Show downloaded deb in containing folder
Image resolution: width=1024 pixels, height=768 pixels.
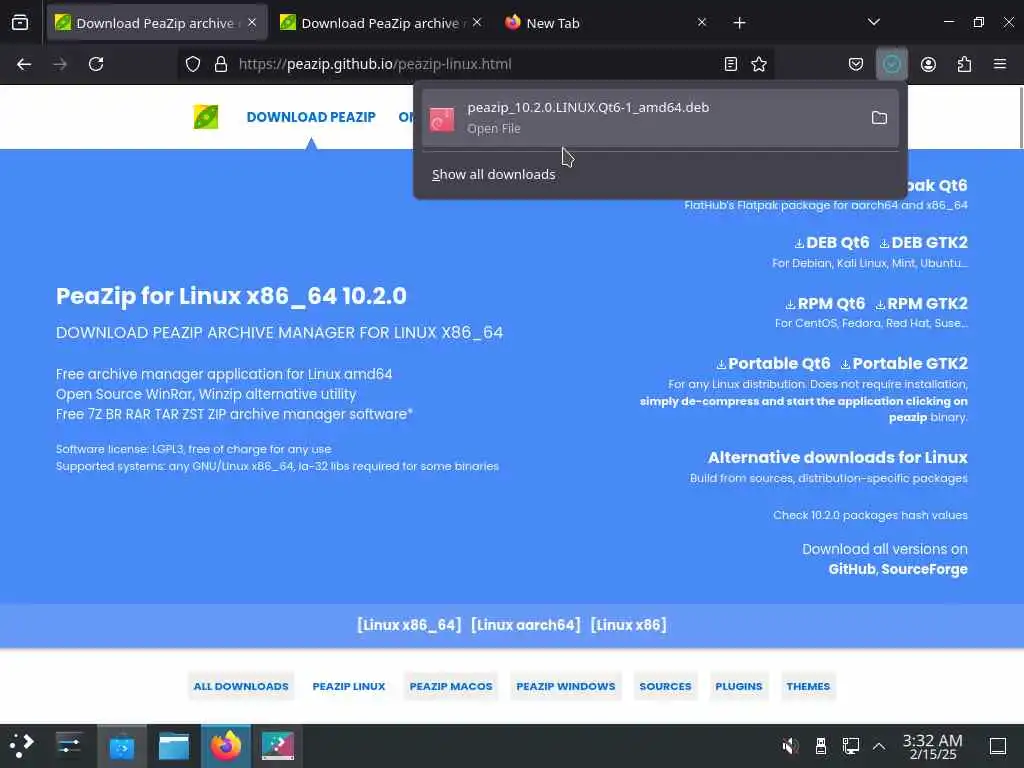pos(879,118)
